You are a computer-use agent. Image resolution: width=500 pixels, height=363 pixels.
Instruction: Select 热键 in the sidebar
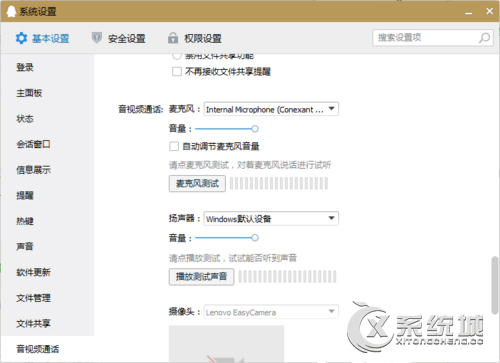click(25, 221)
